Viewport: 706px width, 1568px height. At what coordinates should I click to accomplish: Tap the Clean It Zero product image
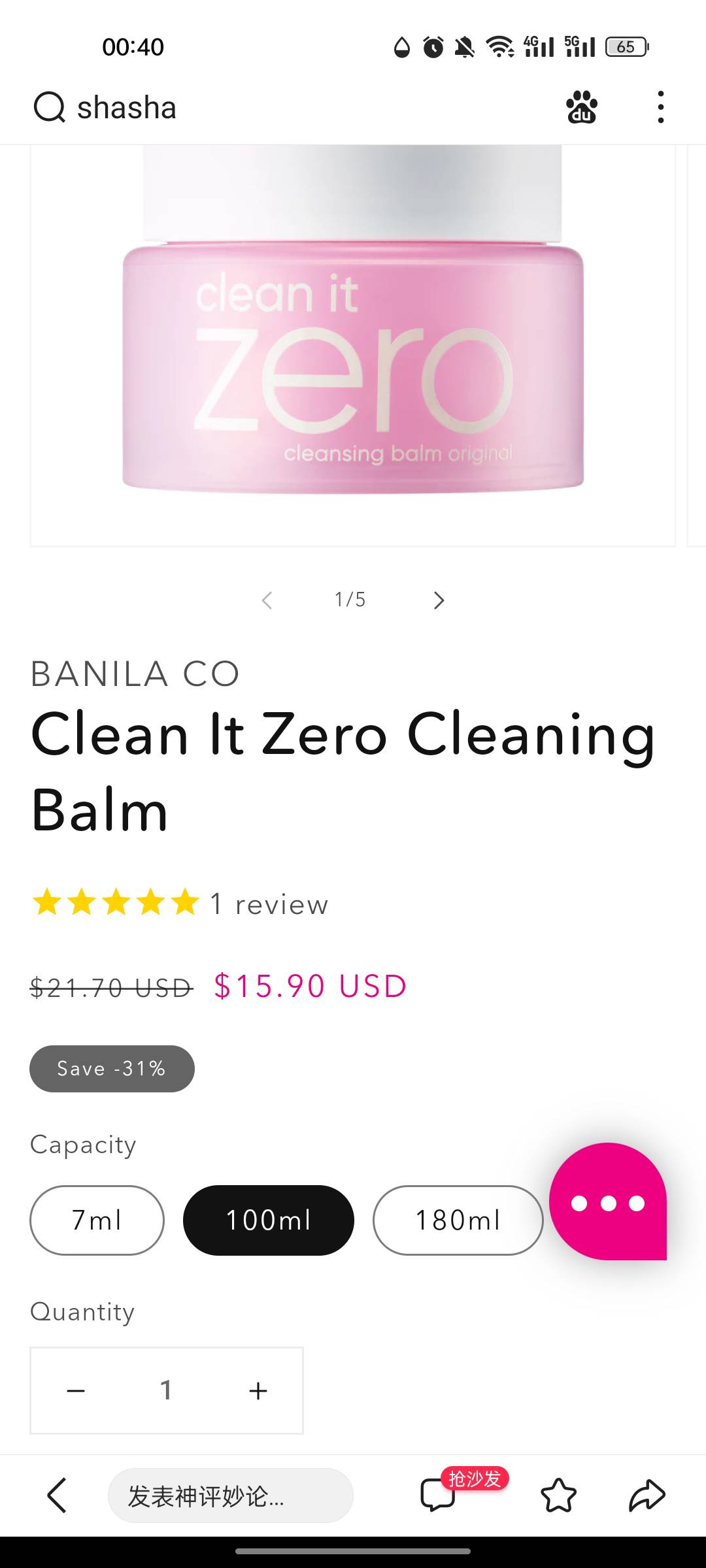[x=353, y=345]
